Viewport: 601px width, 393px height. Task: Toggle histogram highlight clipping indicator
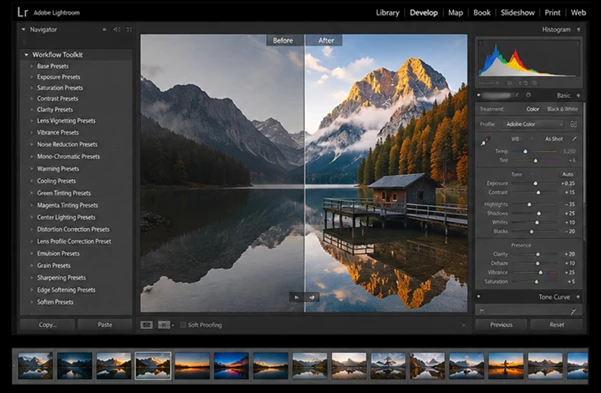click(578, 43)
